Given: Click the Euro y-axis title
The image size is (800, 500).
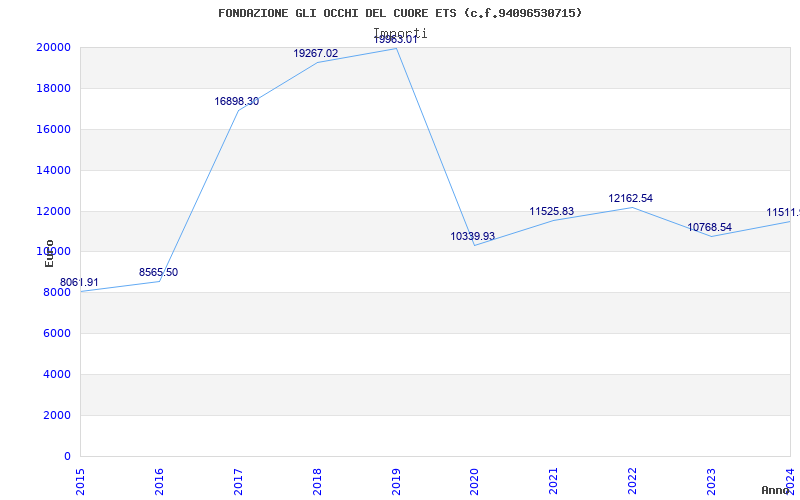Looking at the screenshot, I should [x=49, y=253].
